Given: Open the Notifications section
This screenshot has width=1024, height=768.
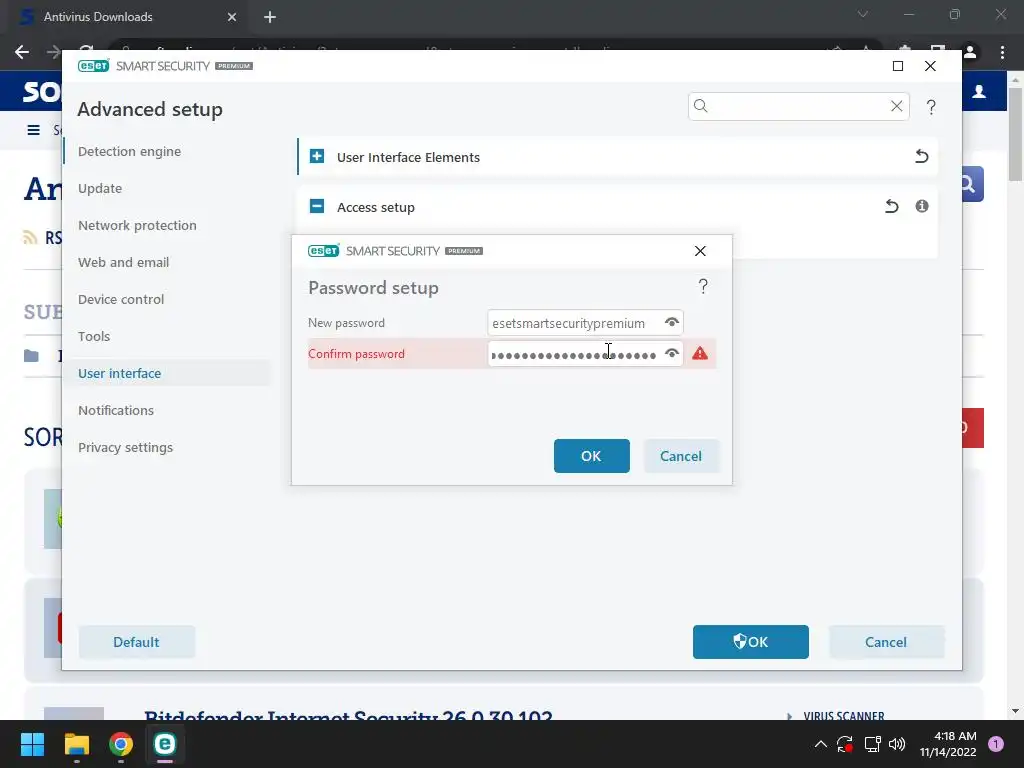Looking at the screenshot, I should 116,410.
